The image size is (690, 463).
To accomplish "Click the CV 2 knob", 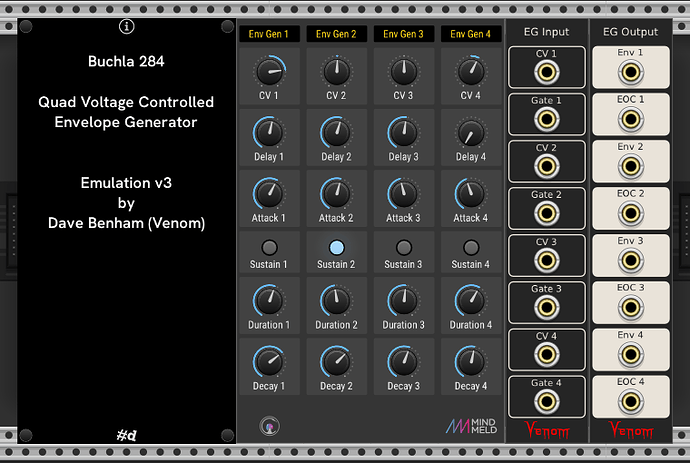I will [x=337, y=72].
